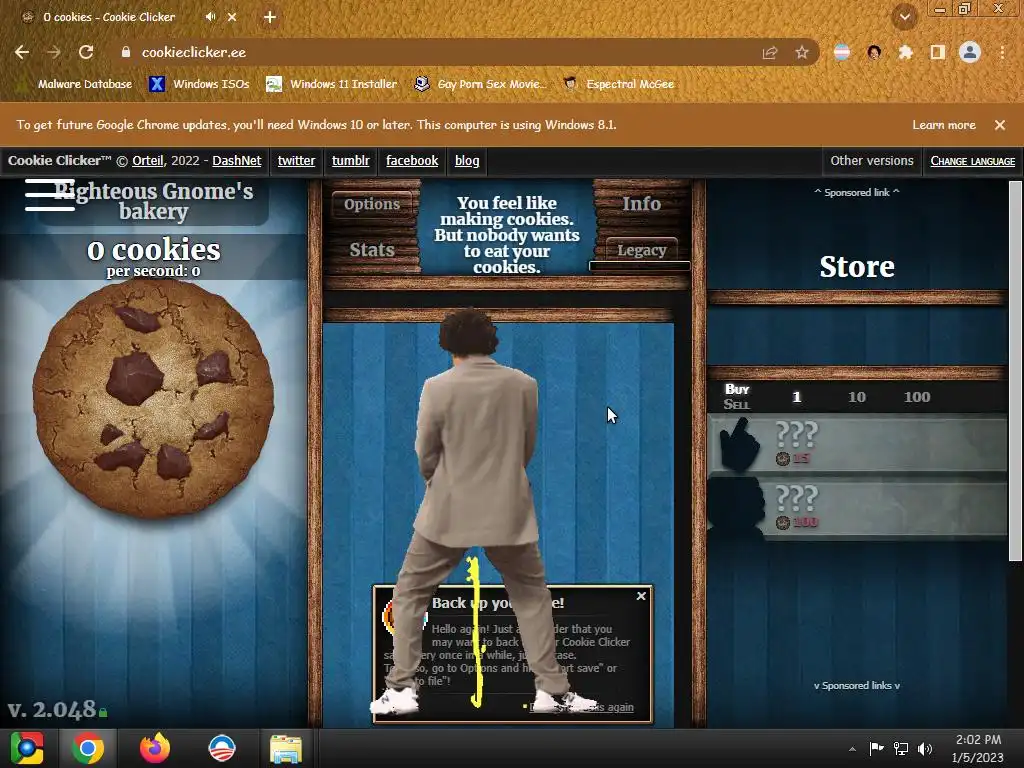
Task: Open the DashNet link
Action: [236, 161]
